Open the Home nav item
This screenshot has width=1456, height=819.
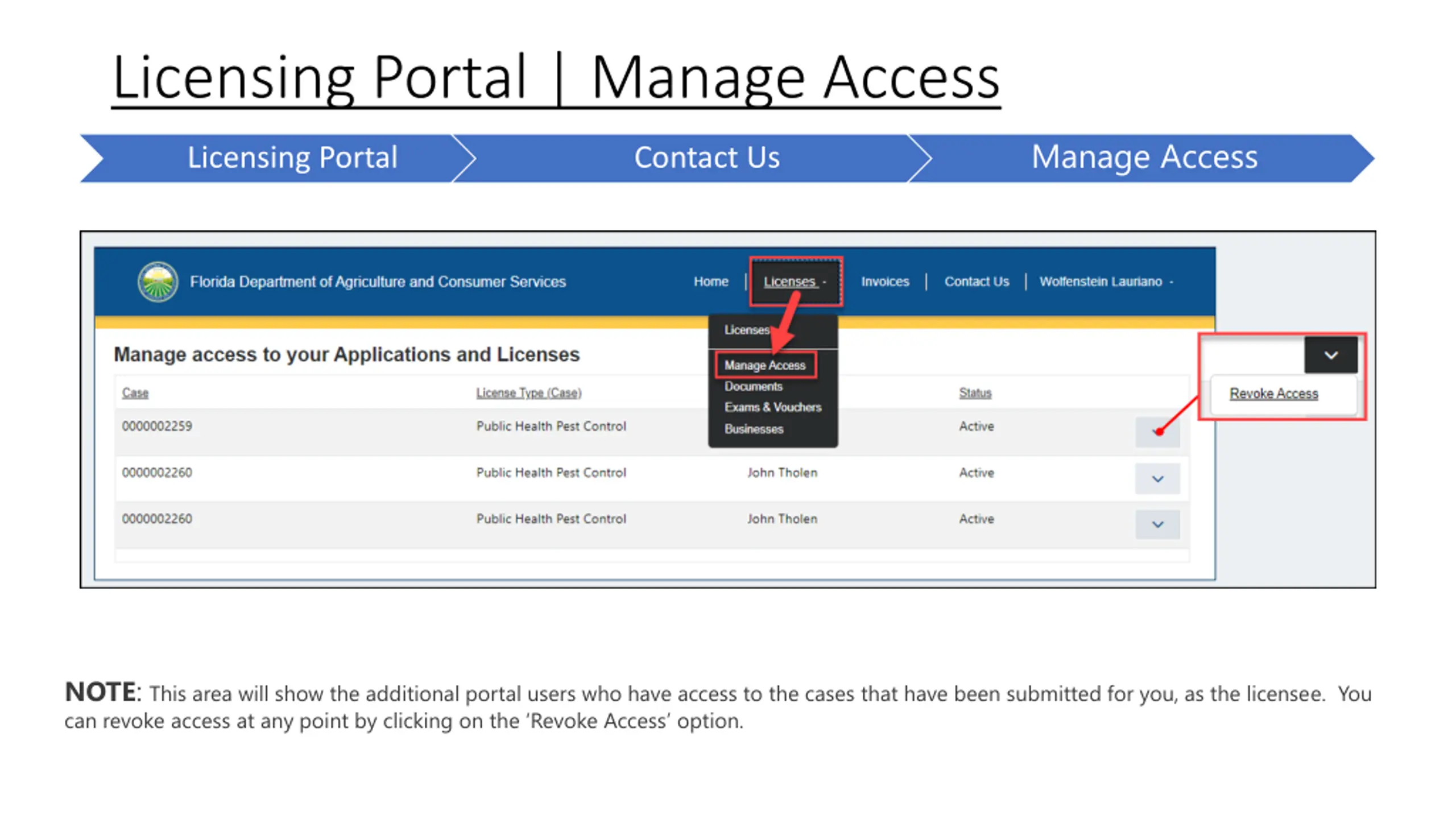tap(711, 282)
